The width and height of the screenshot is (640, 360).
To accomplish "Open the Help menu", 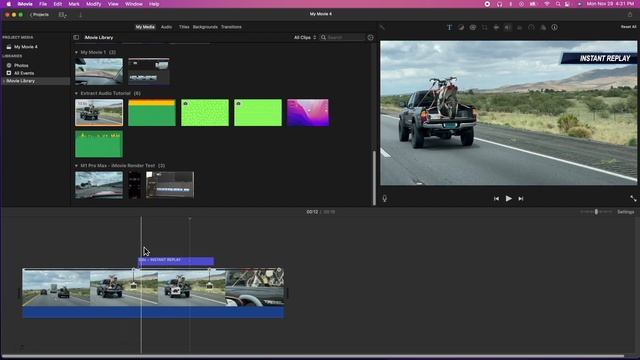I will click(154, 4).
